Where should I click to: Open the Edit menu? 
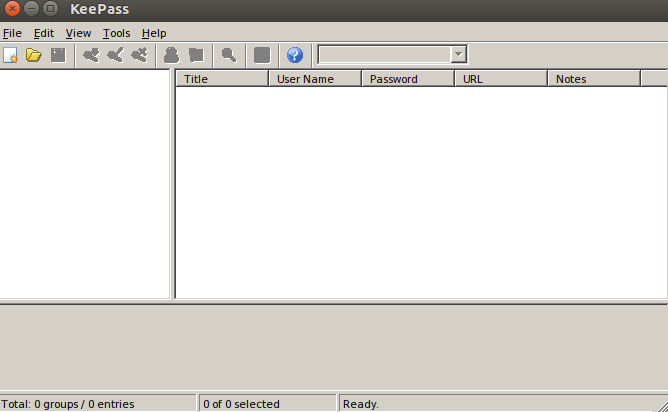coord(44,33)
